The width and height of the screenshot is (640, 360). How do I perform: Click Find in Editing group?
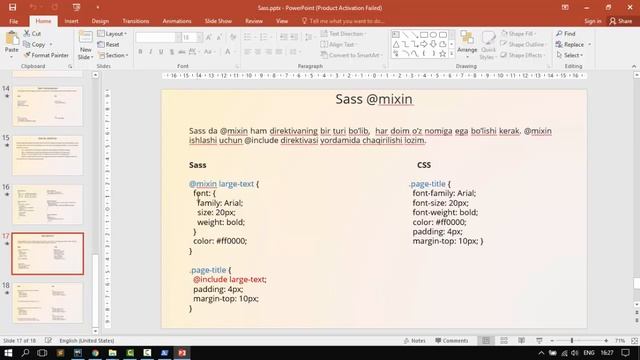point(566,33)
